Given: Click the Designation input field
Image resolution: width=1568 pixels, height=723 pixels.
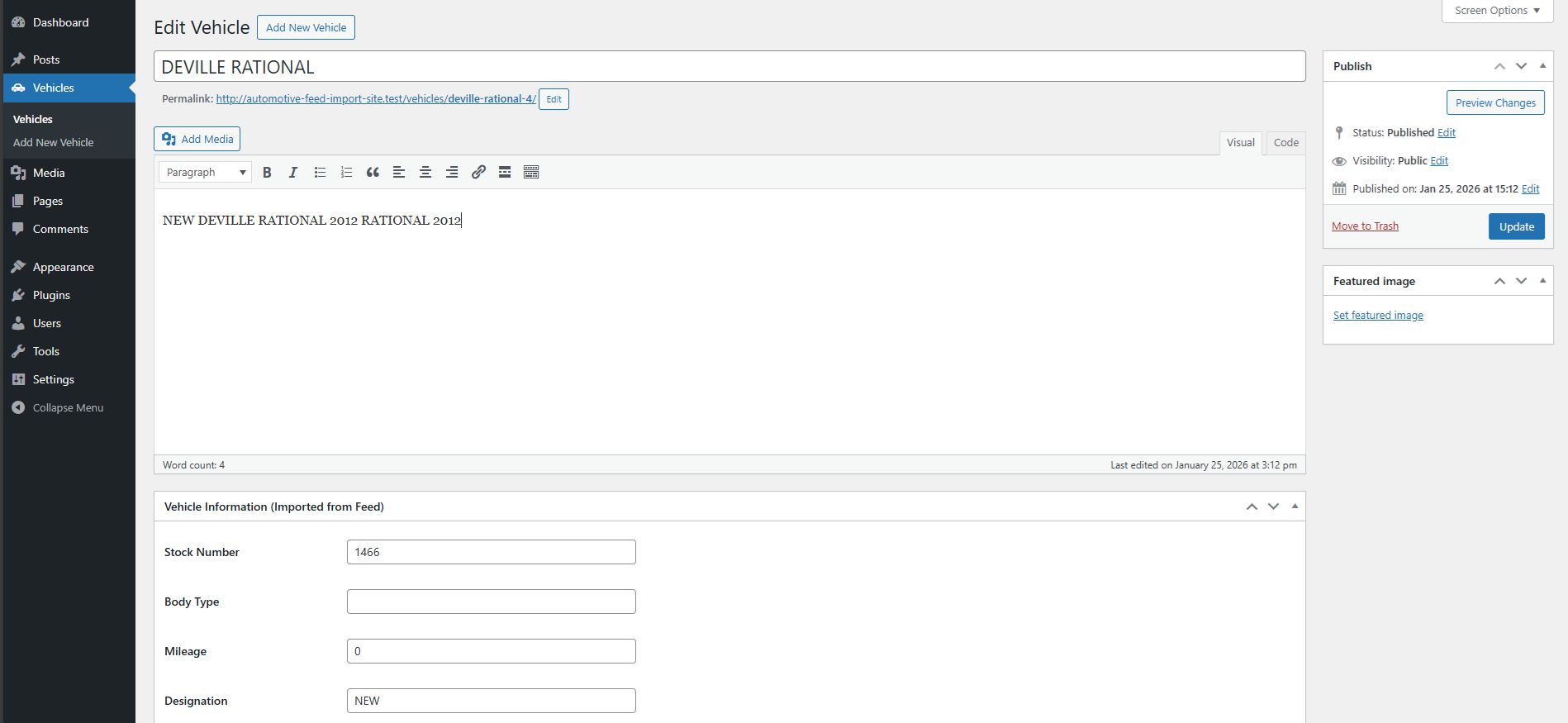Looking at the screenshot, I should point(492,701).
